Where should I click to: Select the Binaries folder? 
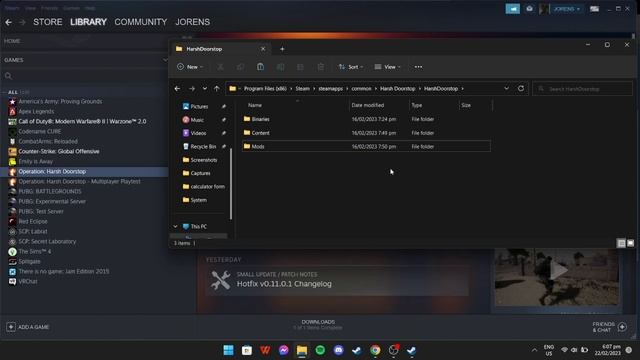pos(366,119)
